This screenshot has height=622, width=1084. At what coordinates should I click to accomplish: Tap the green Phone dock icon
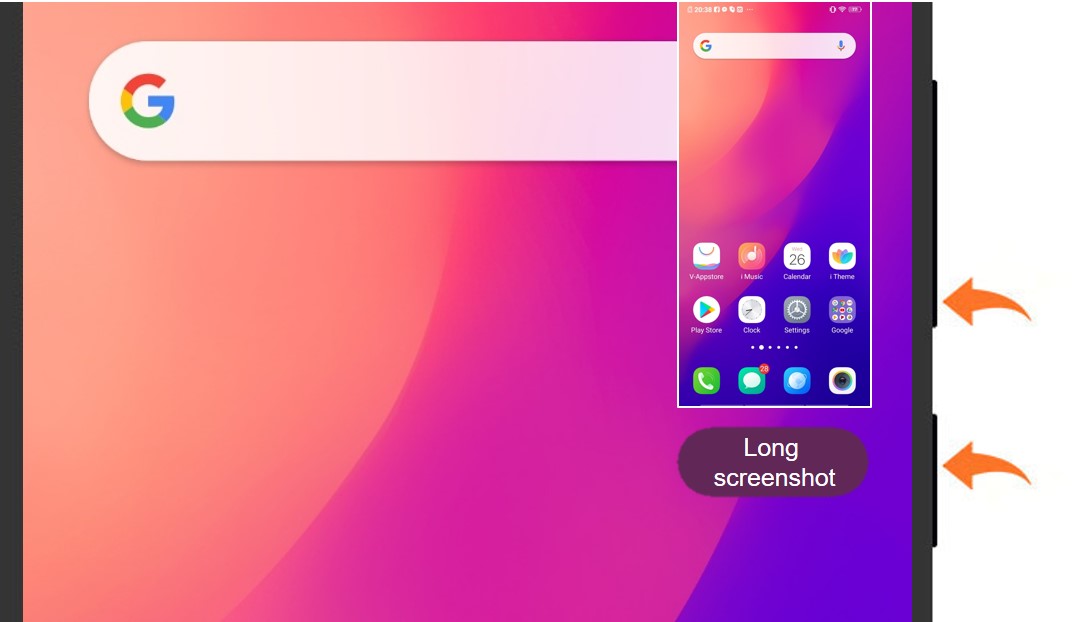click(x=706, y=380)
